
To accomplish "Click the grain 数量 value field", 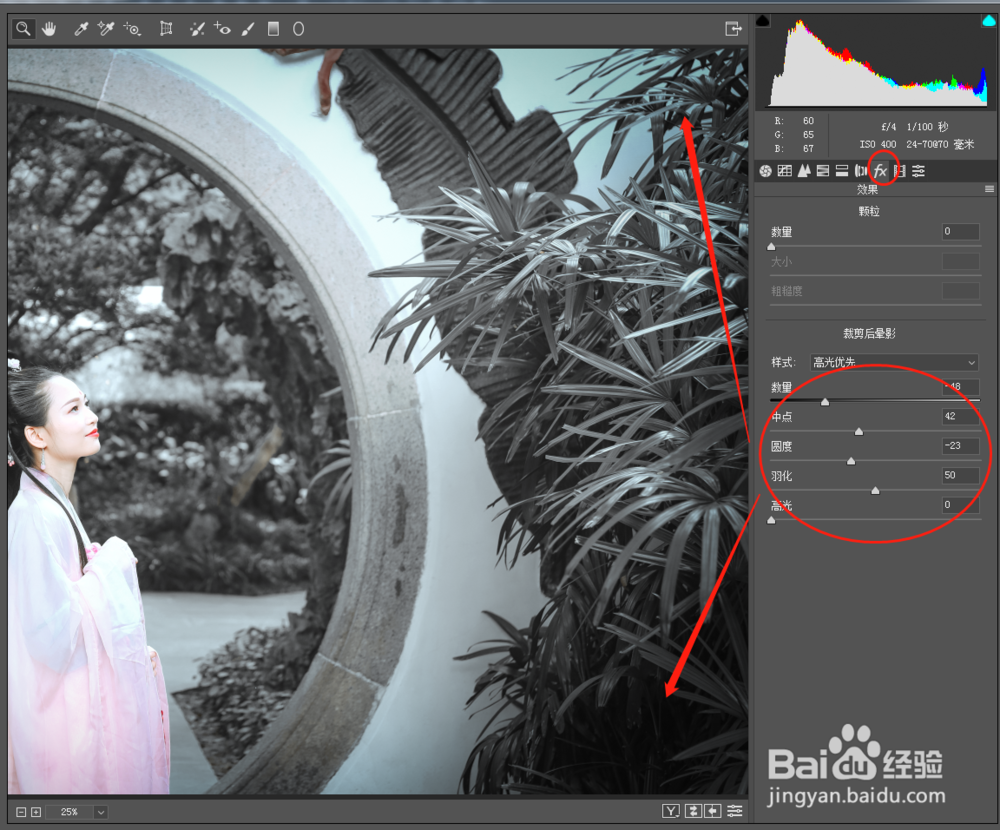I will pyautogui.click(x=960, y=232).
